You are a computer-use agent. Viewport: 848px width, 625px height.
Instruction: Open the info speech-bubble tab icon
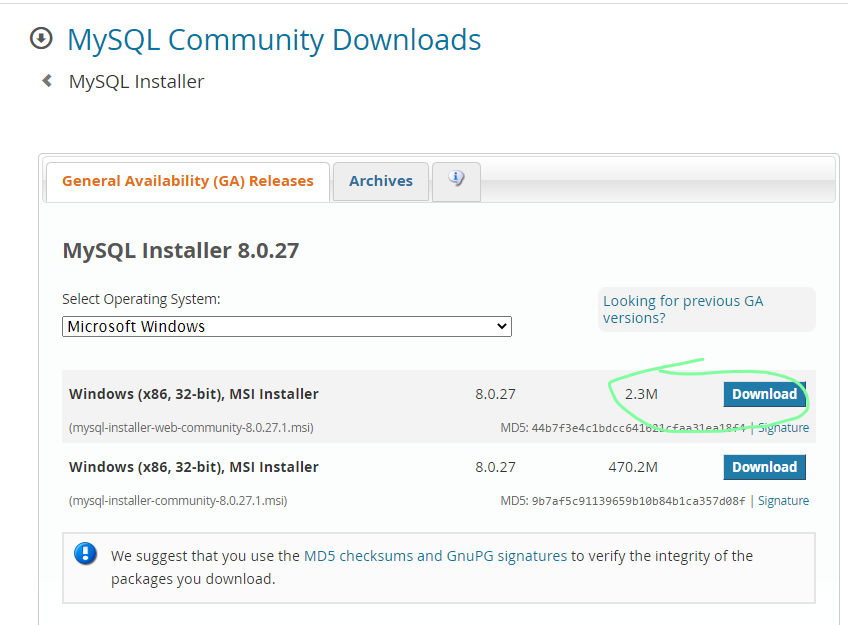click(456, 178)
